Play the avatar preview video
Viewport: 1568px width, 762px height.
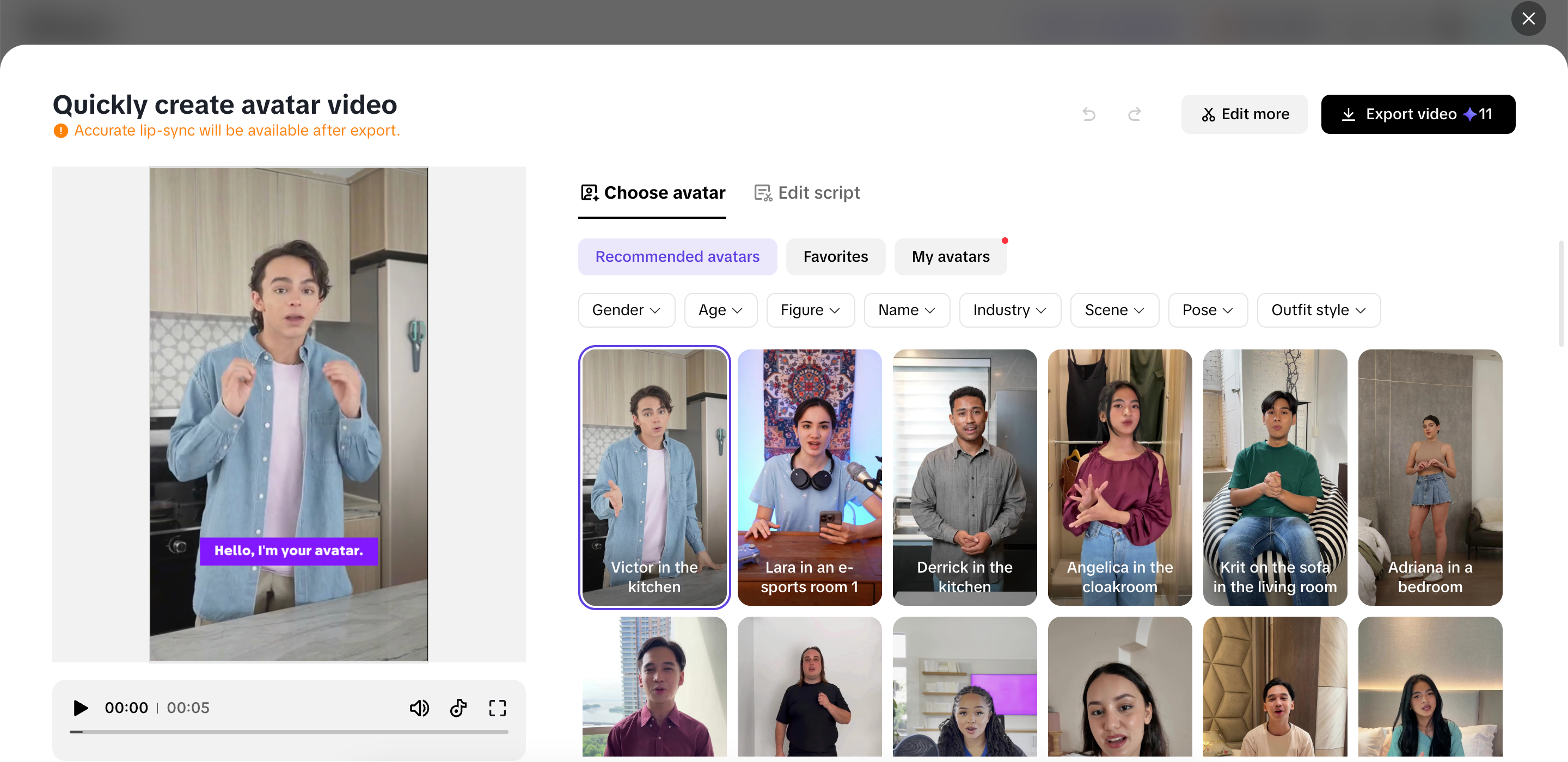coord(79,708)
